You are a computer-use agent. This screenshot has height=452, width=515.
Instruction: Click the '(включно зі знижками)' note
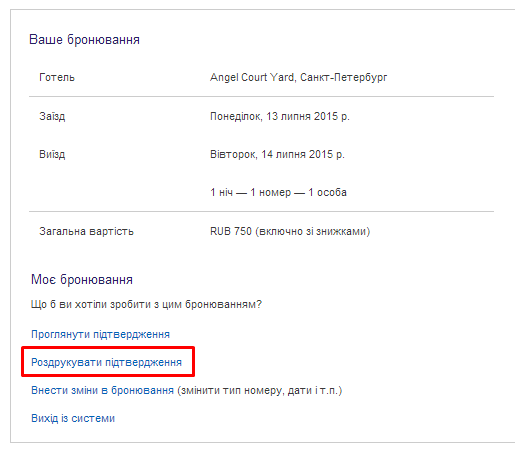tap(313, 231)
